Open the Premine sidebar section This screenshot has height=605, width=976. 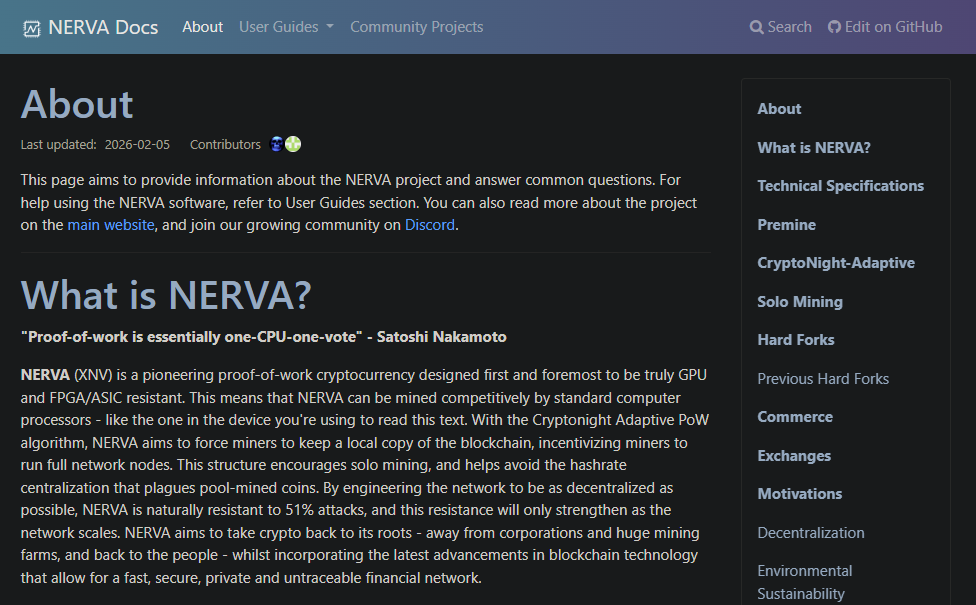pos(786,224)
